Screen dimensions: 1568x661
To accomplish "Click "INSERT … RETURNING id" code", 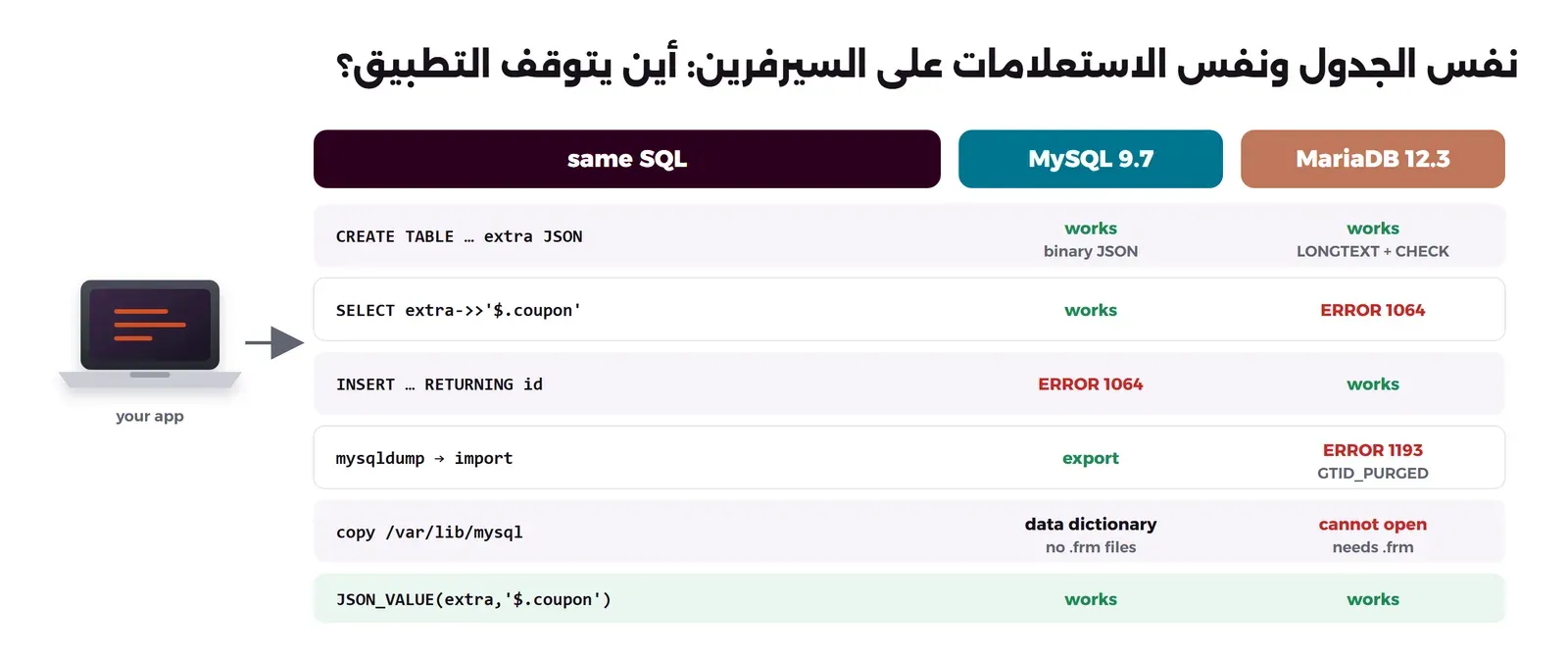I will [x=439, y=384].
